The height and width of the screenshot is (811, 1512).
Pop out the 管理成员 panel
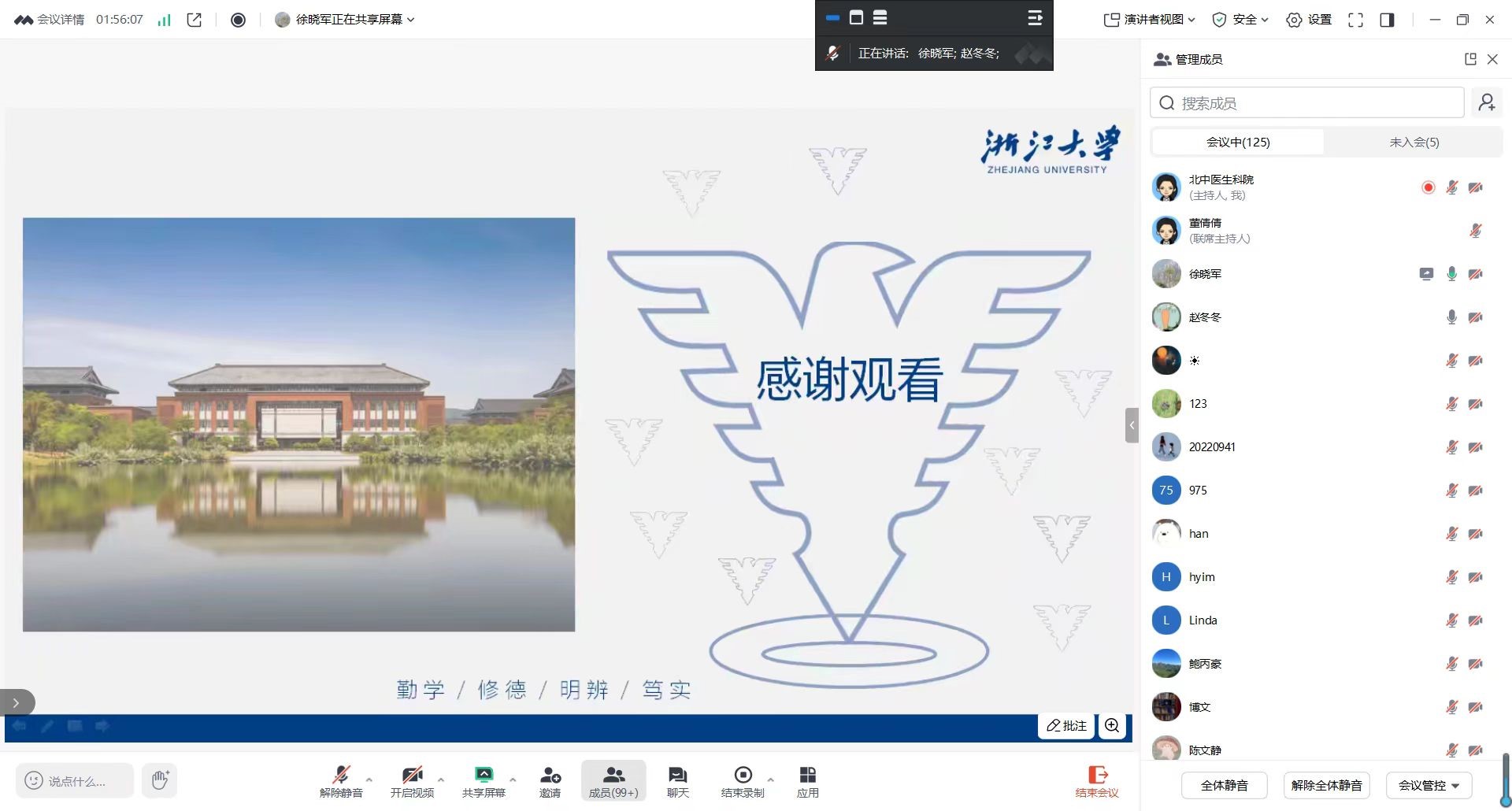1469,59
